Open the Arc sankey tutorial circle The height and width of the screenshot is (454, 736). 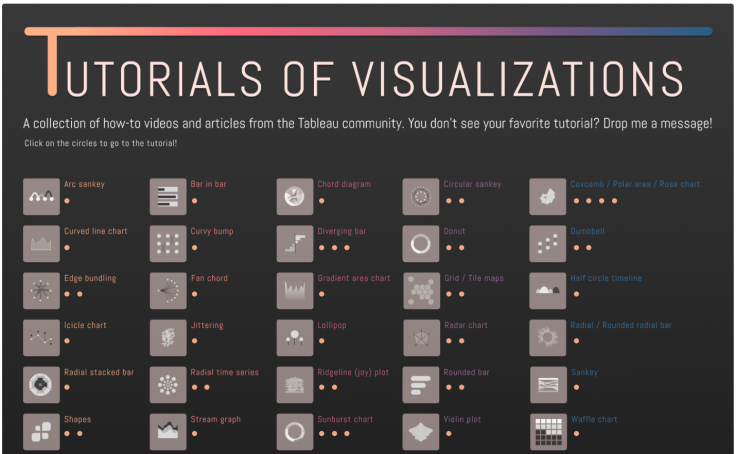(x=67, y=201)
